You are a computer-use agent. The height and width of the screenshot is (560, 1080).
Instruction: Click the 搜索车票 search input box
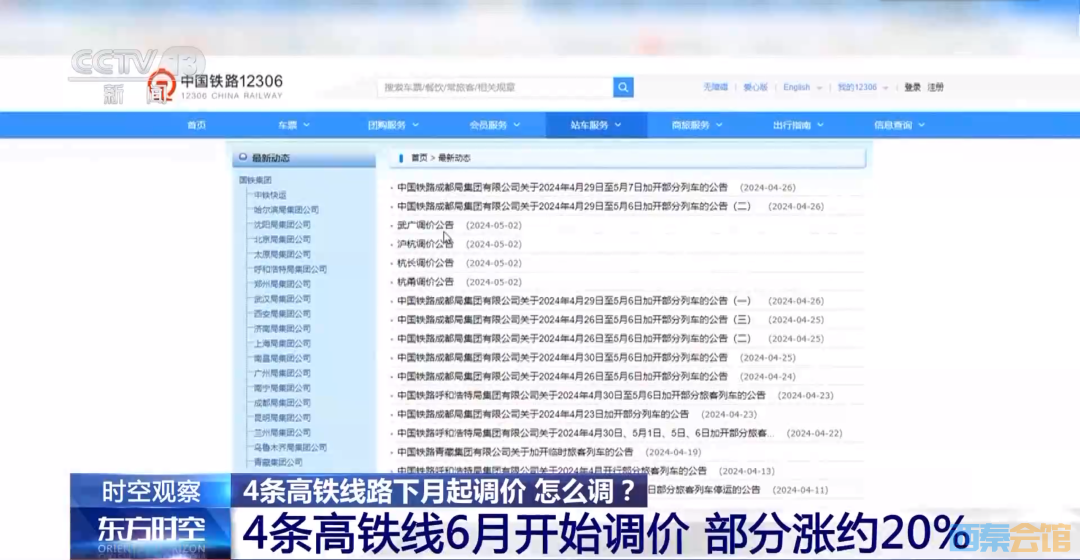[495, 88]
